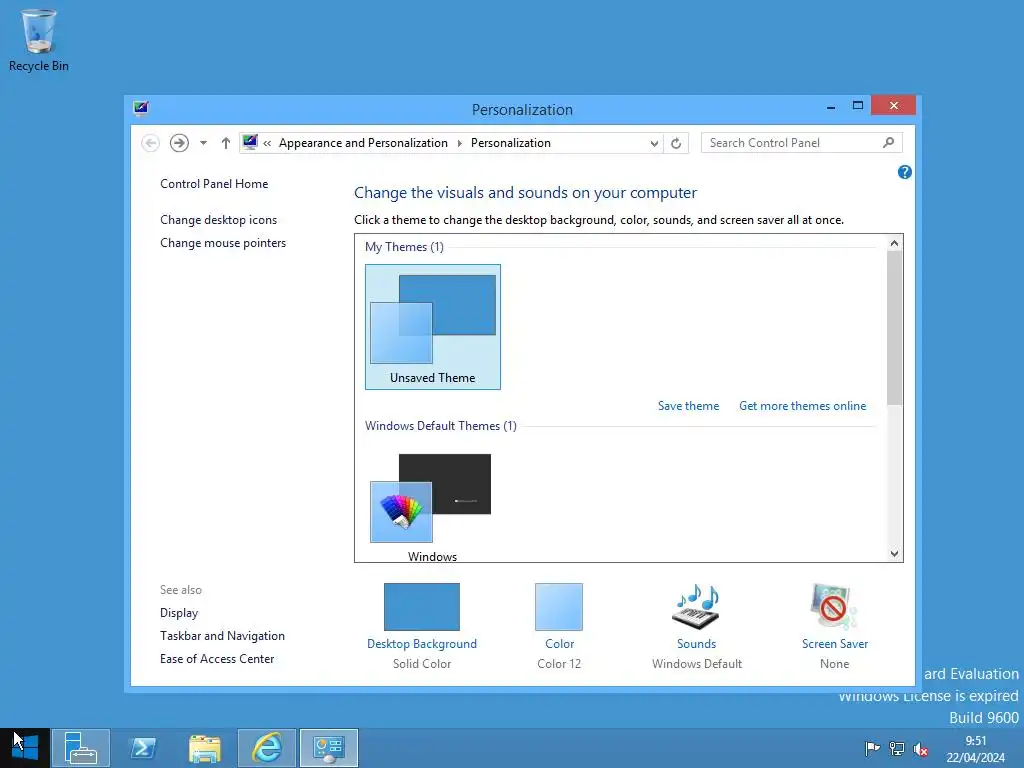Click Save theme link
This screenshot has height=768, width=1024.
pyautogui.click(x=688, y=406)
